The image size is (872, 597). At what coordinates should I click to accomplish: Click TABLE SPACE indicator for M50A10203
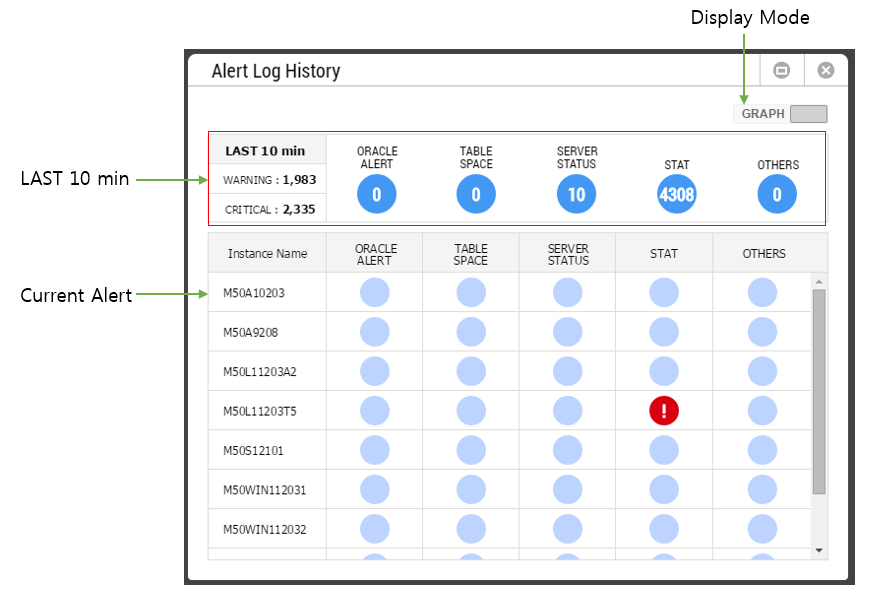coord(471,292)
